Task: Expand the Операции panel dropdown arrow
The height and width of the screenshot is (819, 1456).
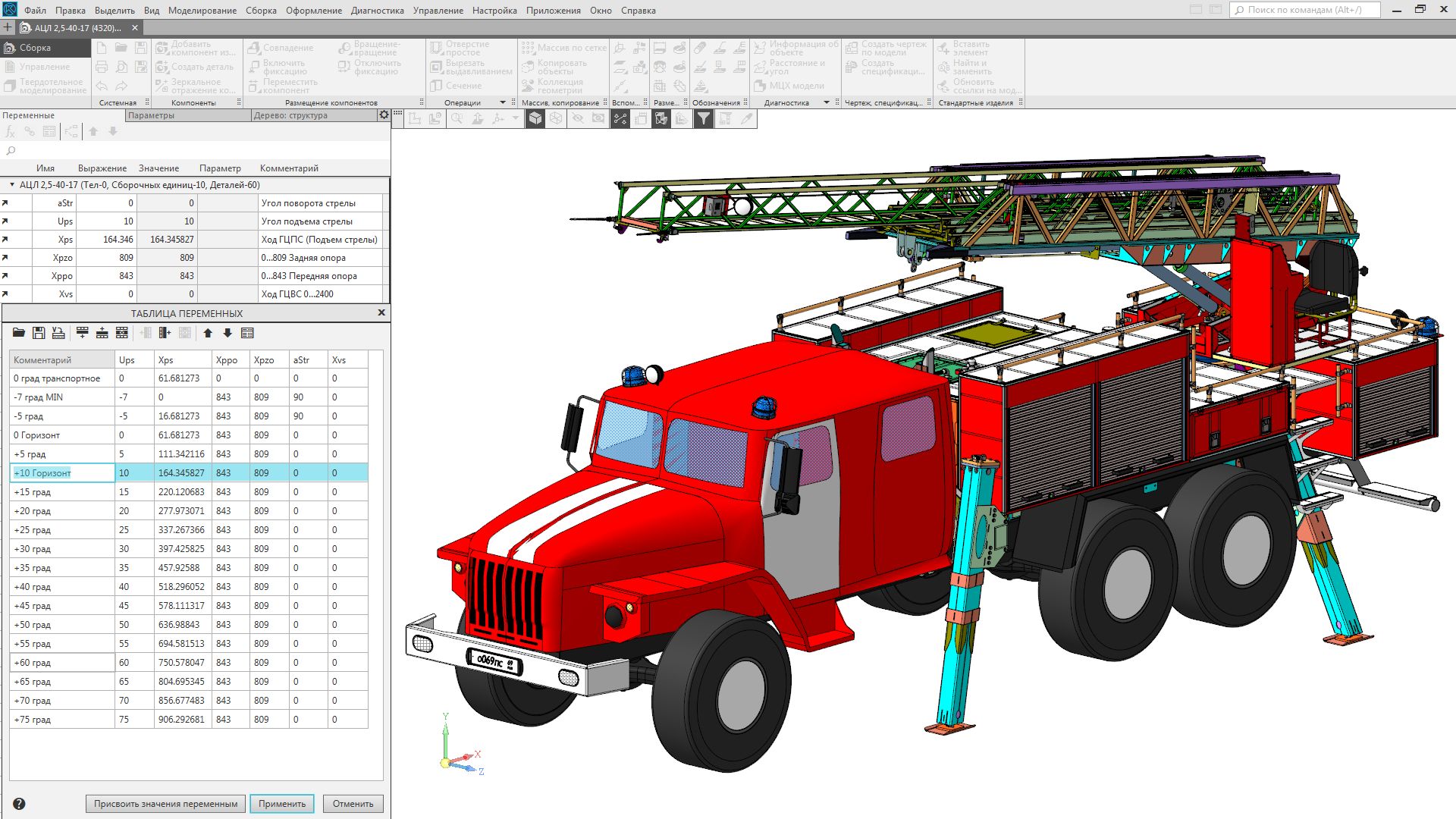Action: tap(502, 102)
